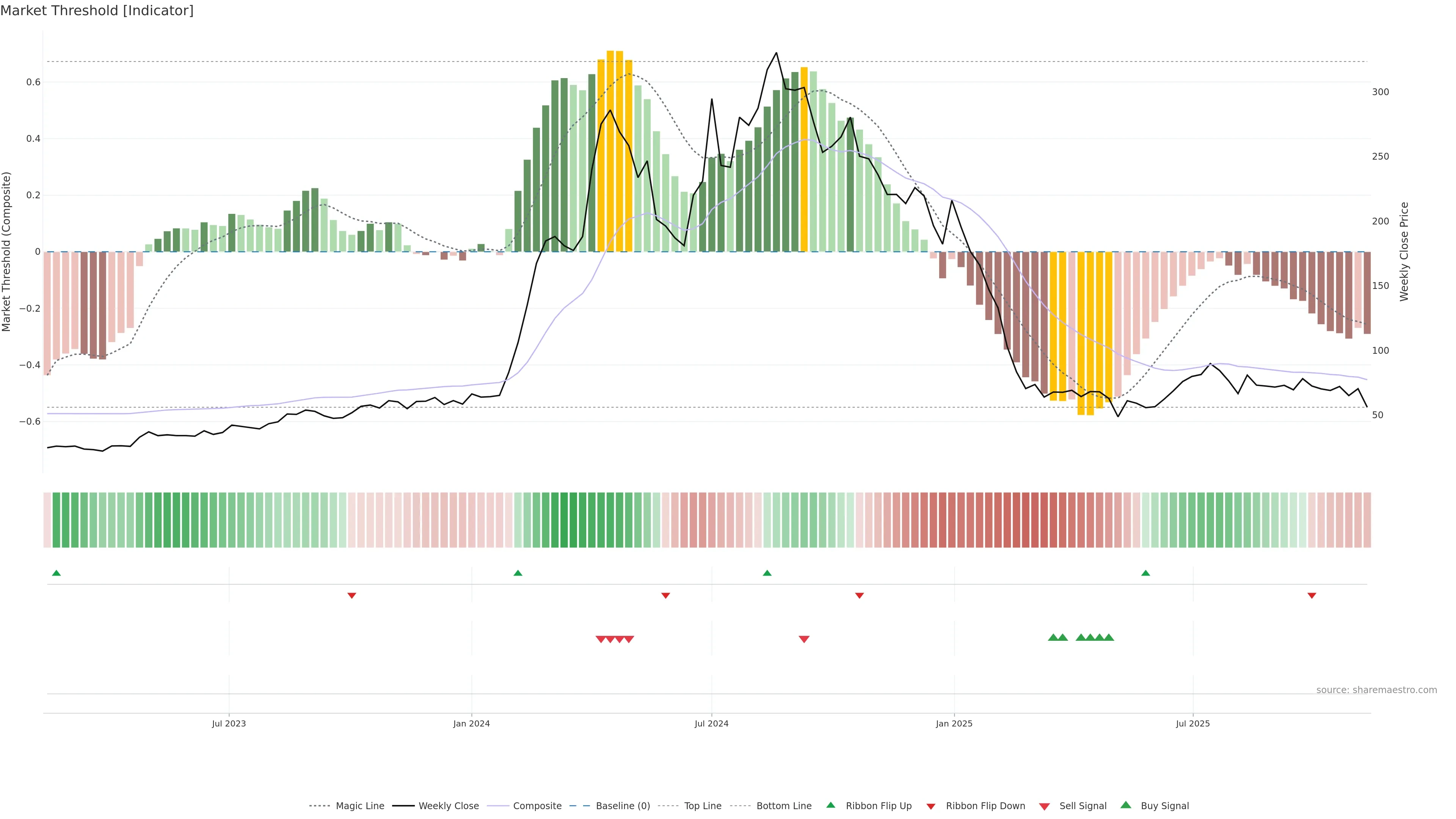
Task: Click the Jan 2025 x-axis label
Action: pos(954,723)
